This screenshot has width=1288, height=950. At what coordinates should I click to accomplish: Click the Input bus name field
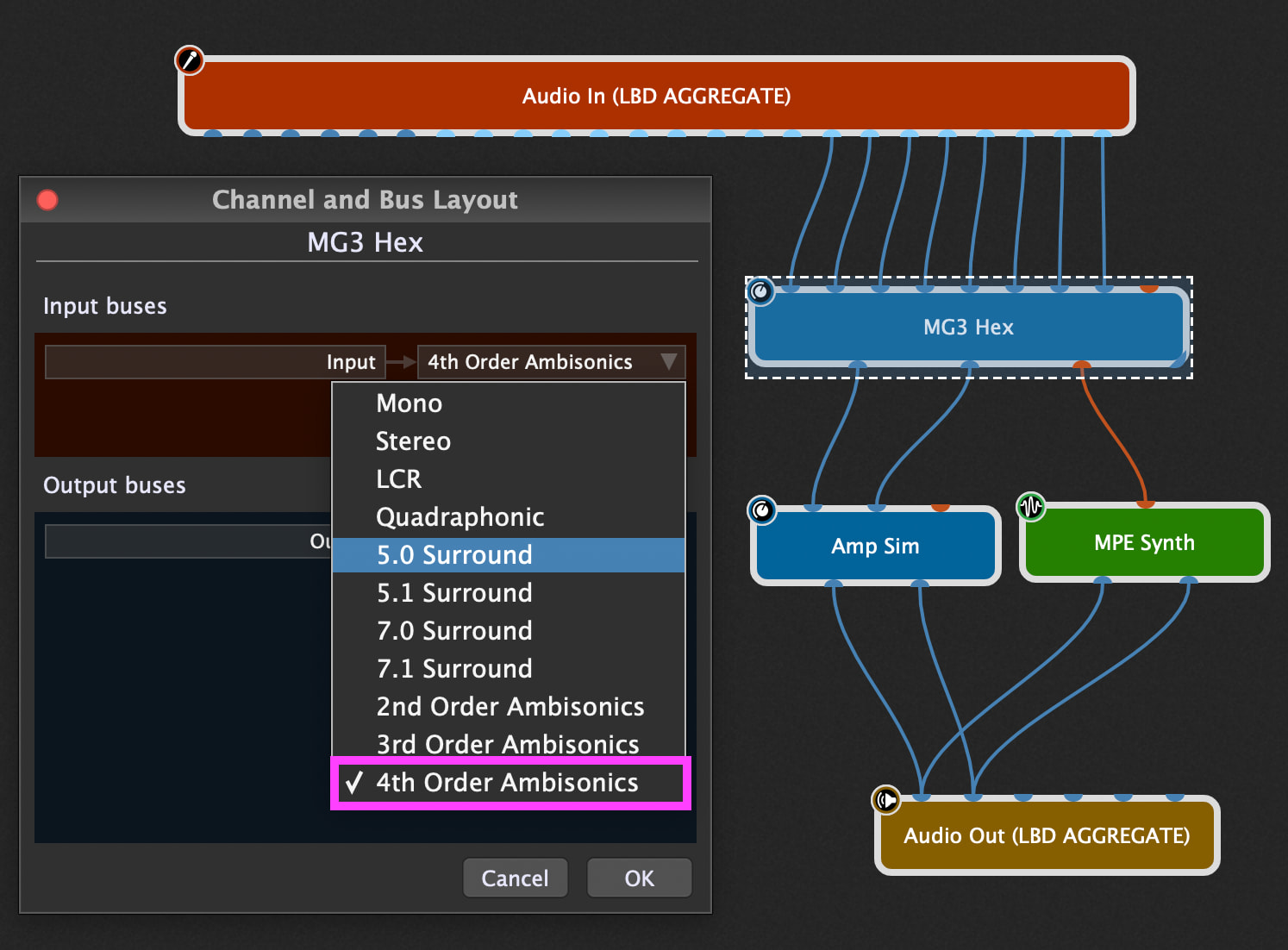[214, 362]
